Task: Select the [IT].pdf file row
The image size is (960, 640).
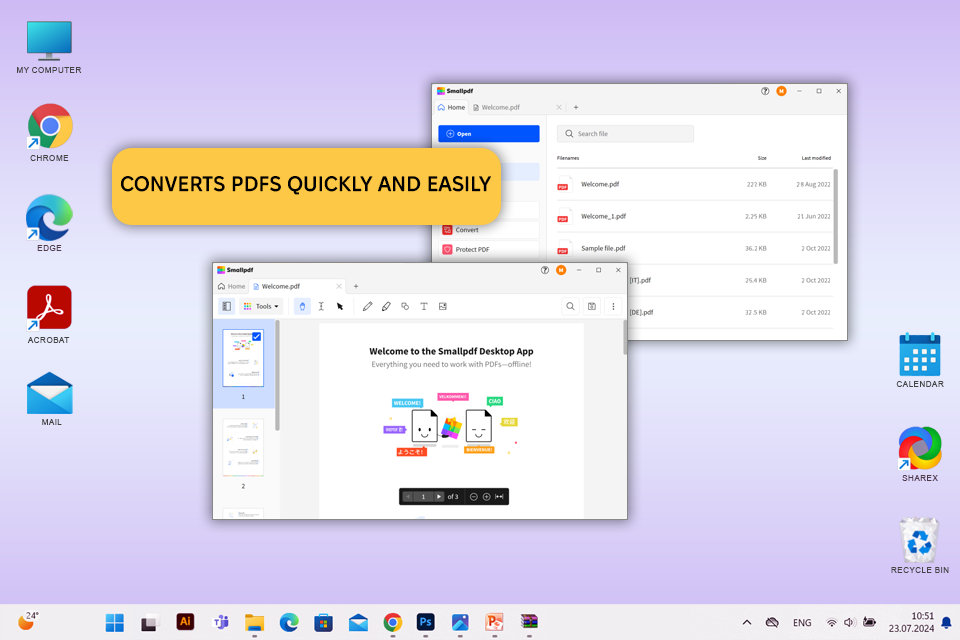Action: coord(730,280)
